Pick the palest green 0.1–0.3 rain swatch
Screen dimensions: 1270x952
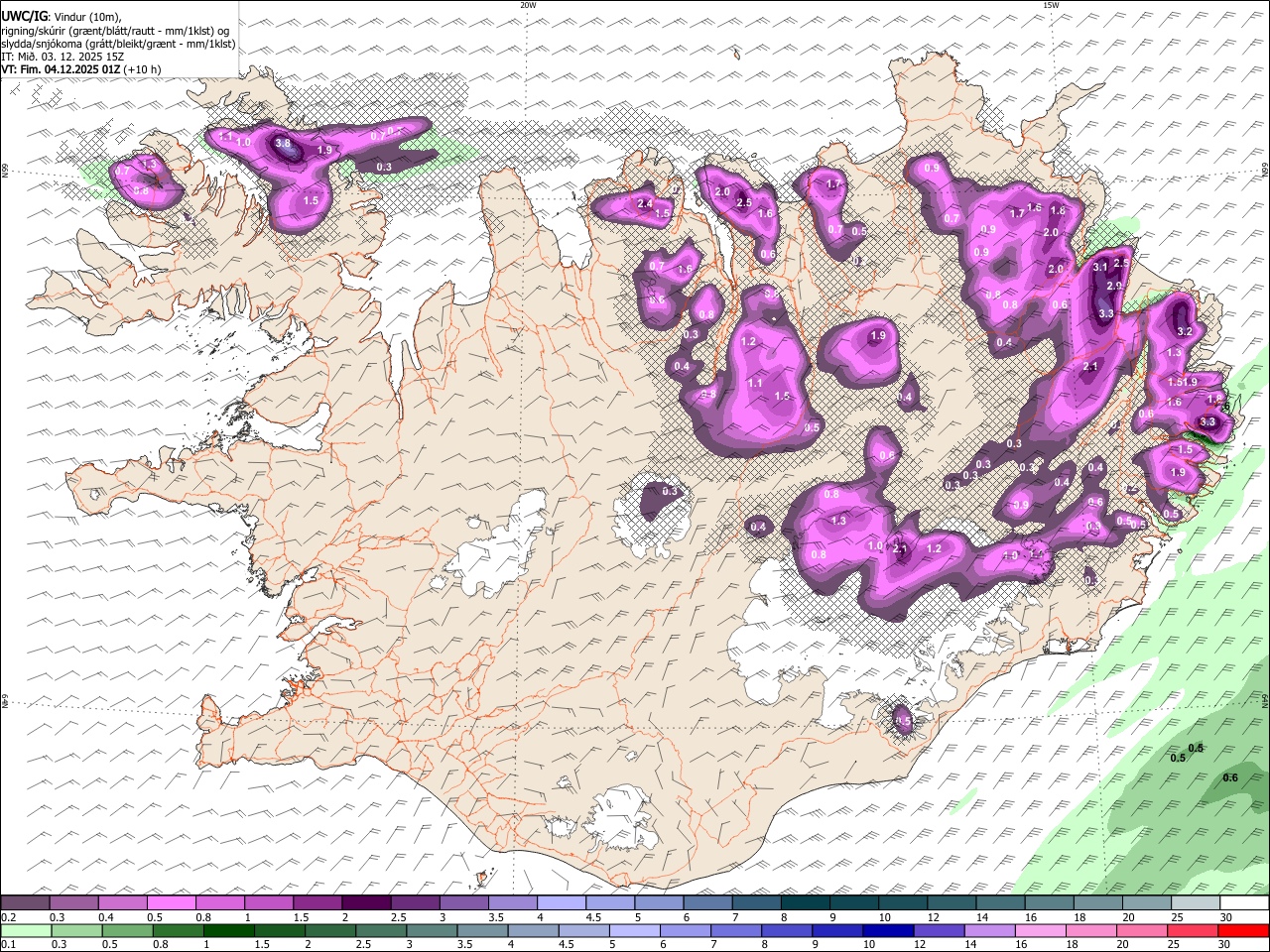[x=25, y=931]
